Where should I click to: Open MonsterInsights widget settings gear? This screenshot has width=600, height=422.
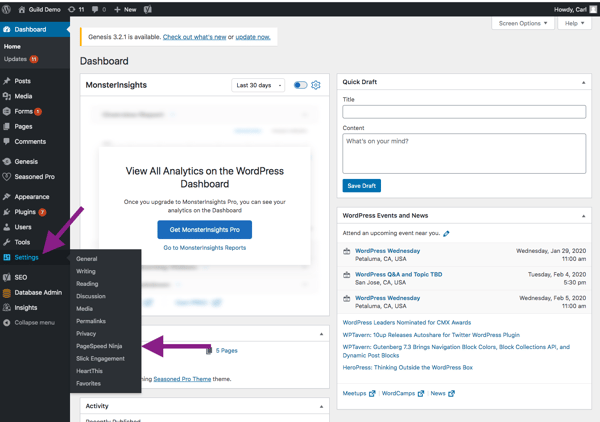pos(316,85)
